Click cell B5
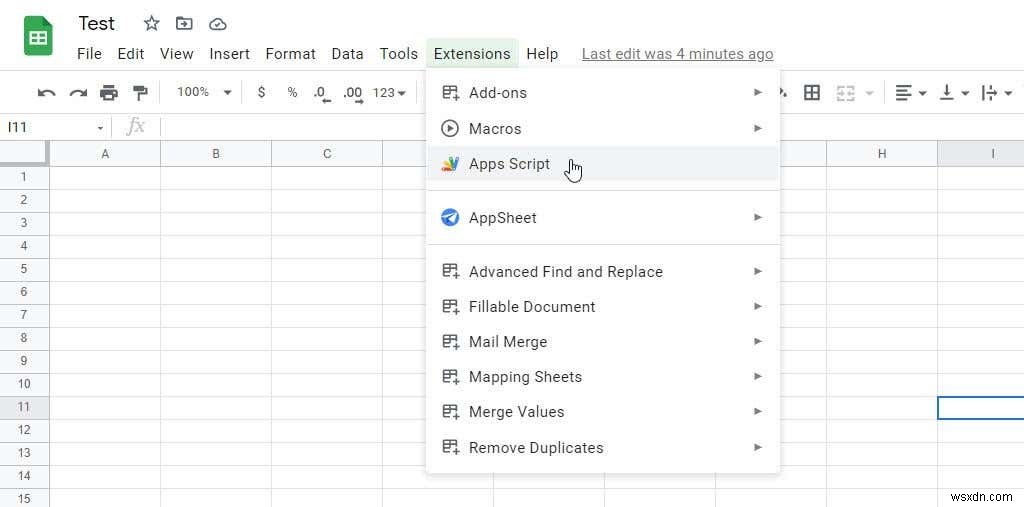The width and height of the screenshot is (1024, 507). coord(216,269)
